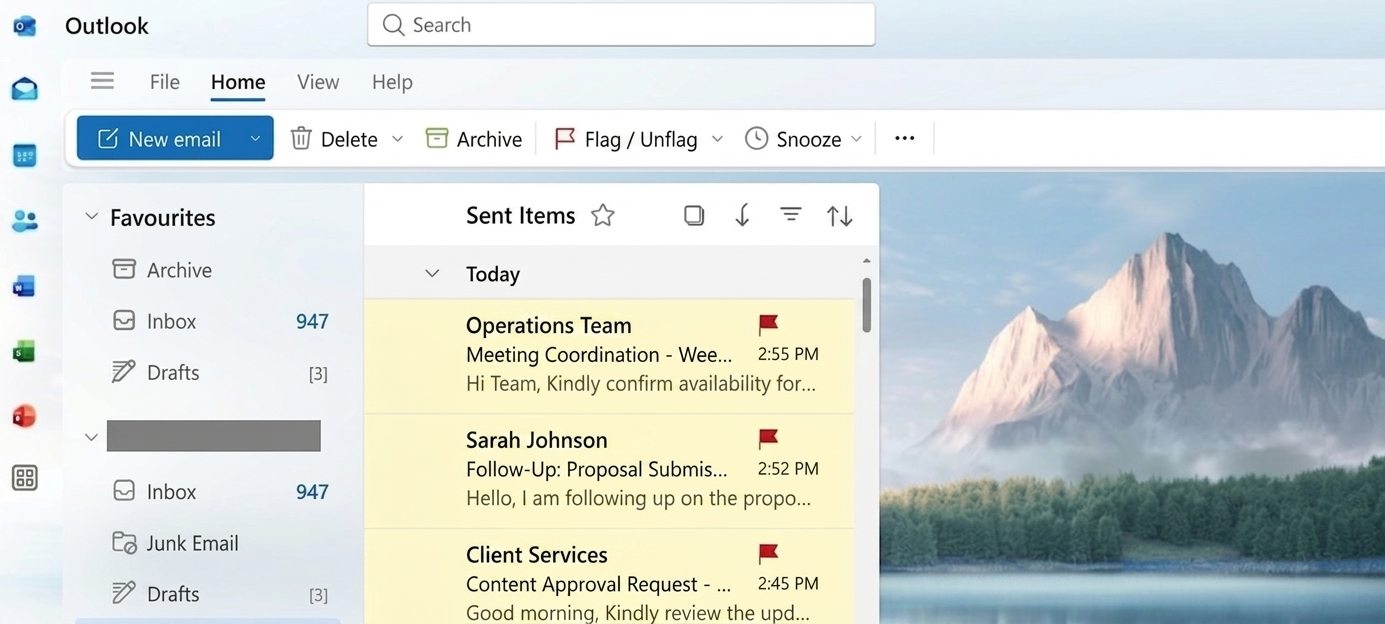Screen dimensions: 1385x624
Task: Open Follow-Up: Proposal email from Sarah Johnson
Action: pyautogui.click(x=609, y=470)
